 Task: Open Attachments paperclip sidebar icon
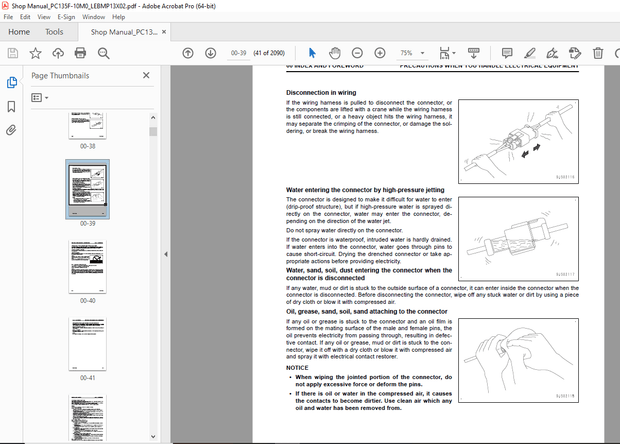coord(11,130)
